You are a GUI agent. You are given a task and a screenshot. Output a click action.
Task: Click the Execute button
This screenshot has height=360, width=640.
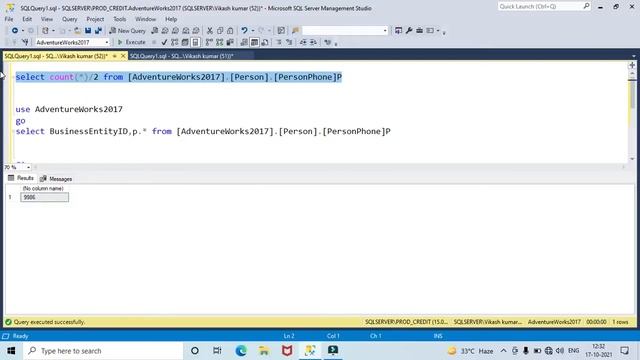[131, 42]
